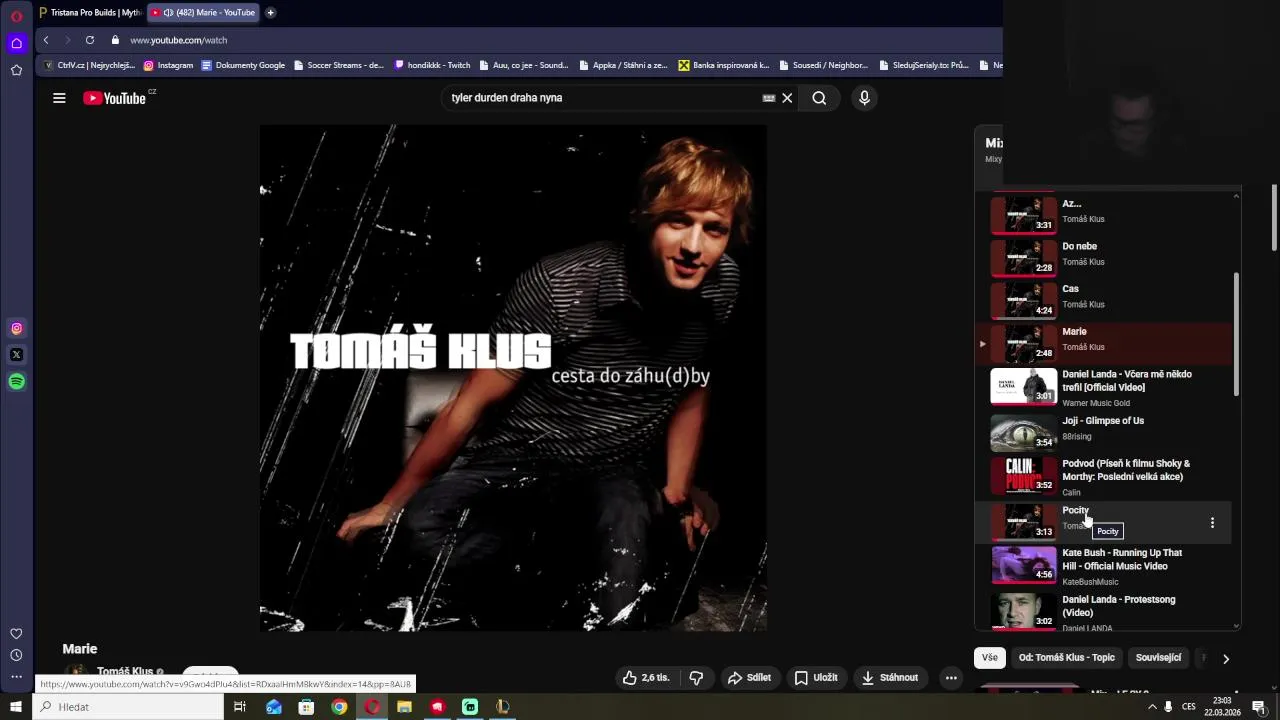Click the playlist panel scrollbar
The image size is (1280, 720).
coord(1237,334)
